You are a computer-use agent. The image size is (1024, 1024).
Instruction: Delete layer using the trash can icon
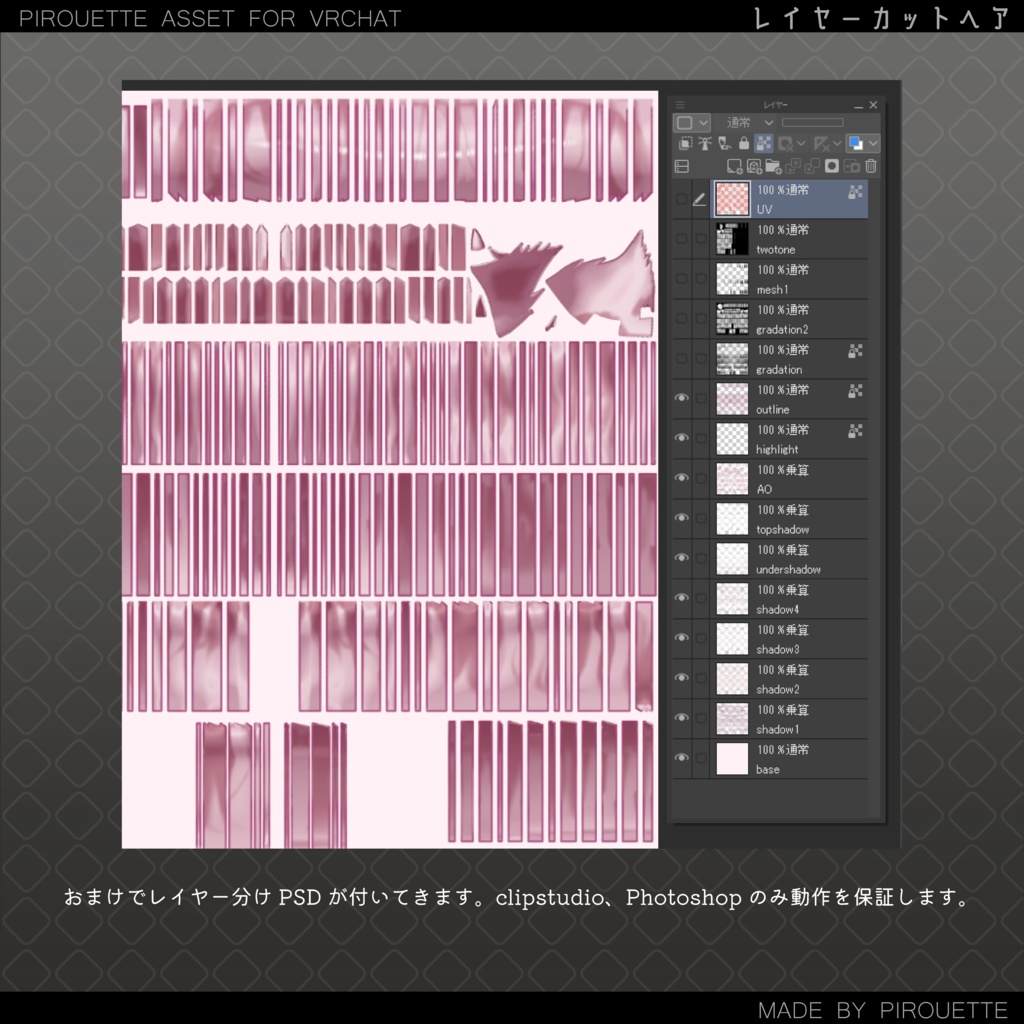tap(871, 166)
